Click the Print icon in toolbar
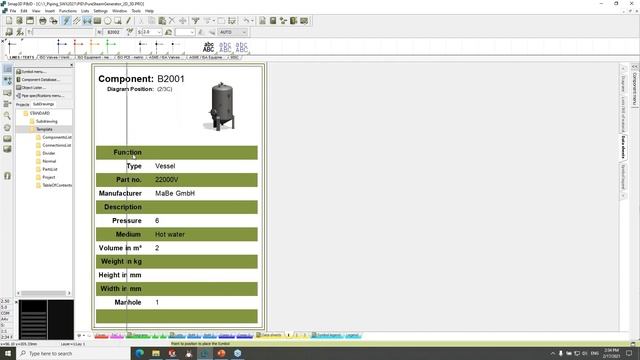The image size is (640, 360). [x=42, y=21]
